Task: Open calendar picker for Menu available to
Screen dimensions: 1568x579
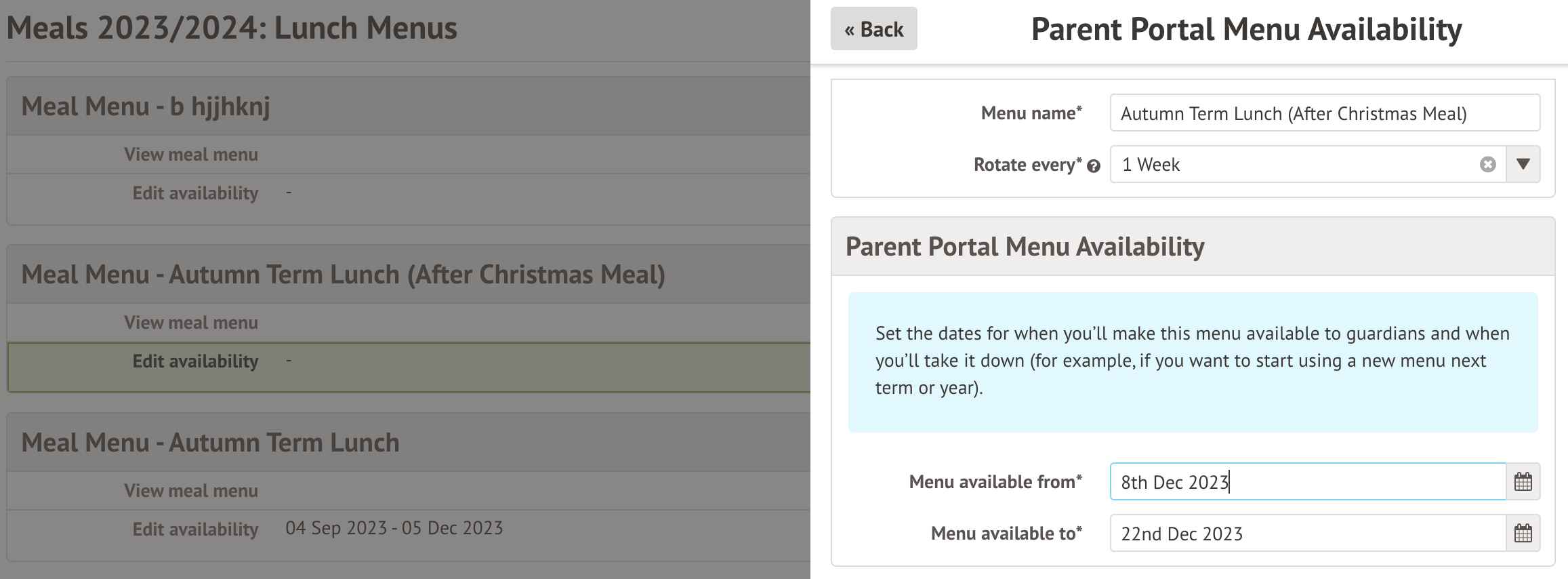Action: [1523, 534]
